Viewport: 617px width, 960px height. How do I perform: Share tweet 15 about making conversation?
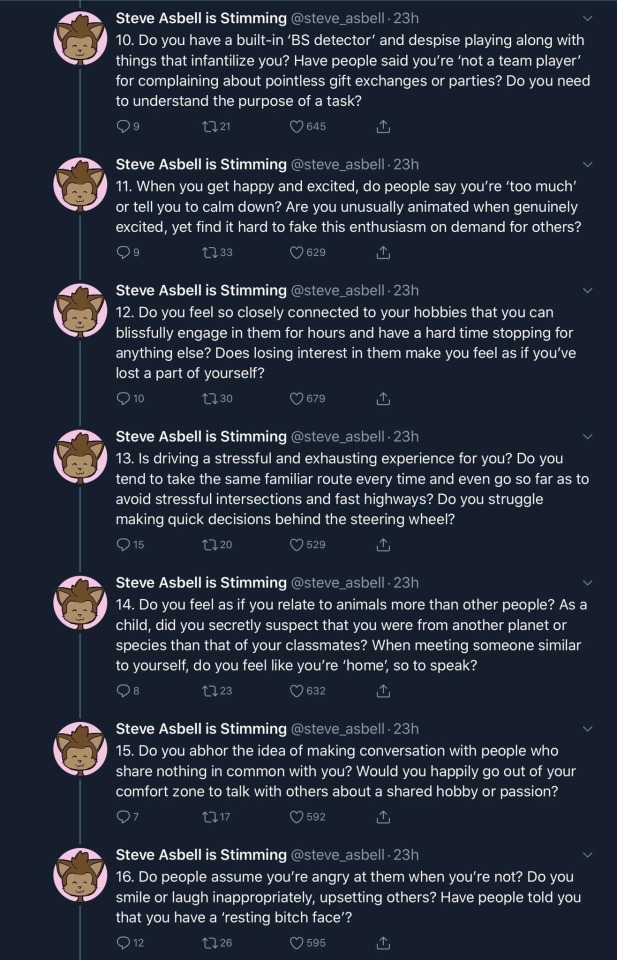(x=382, y=817)
